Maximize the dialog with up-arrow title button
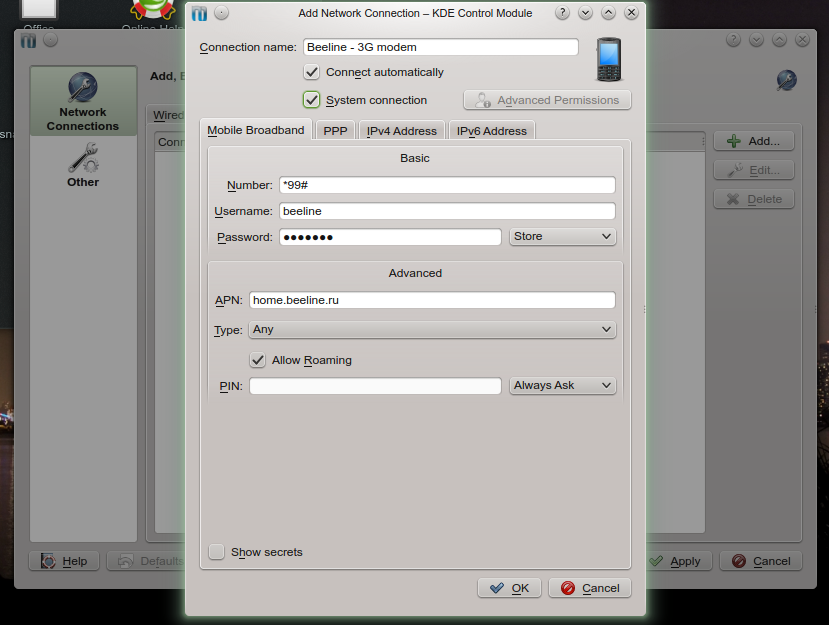This screenshot has height=625, width=829. coord(609,13)
